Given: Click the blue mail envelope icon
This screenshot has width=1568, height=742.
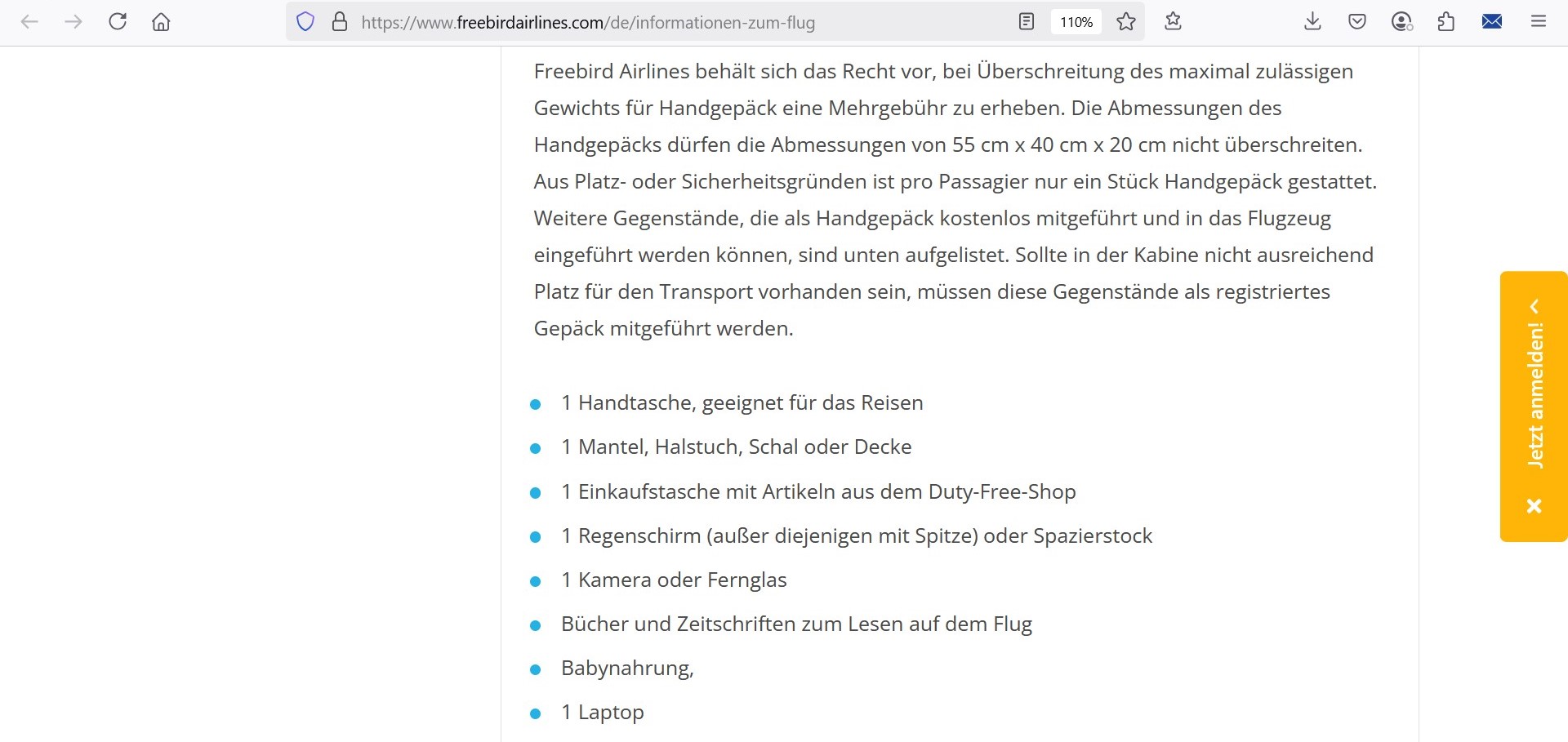Looking at the screenshot, I should (1492, 22).
